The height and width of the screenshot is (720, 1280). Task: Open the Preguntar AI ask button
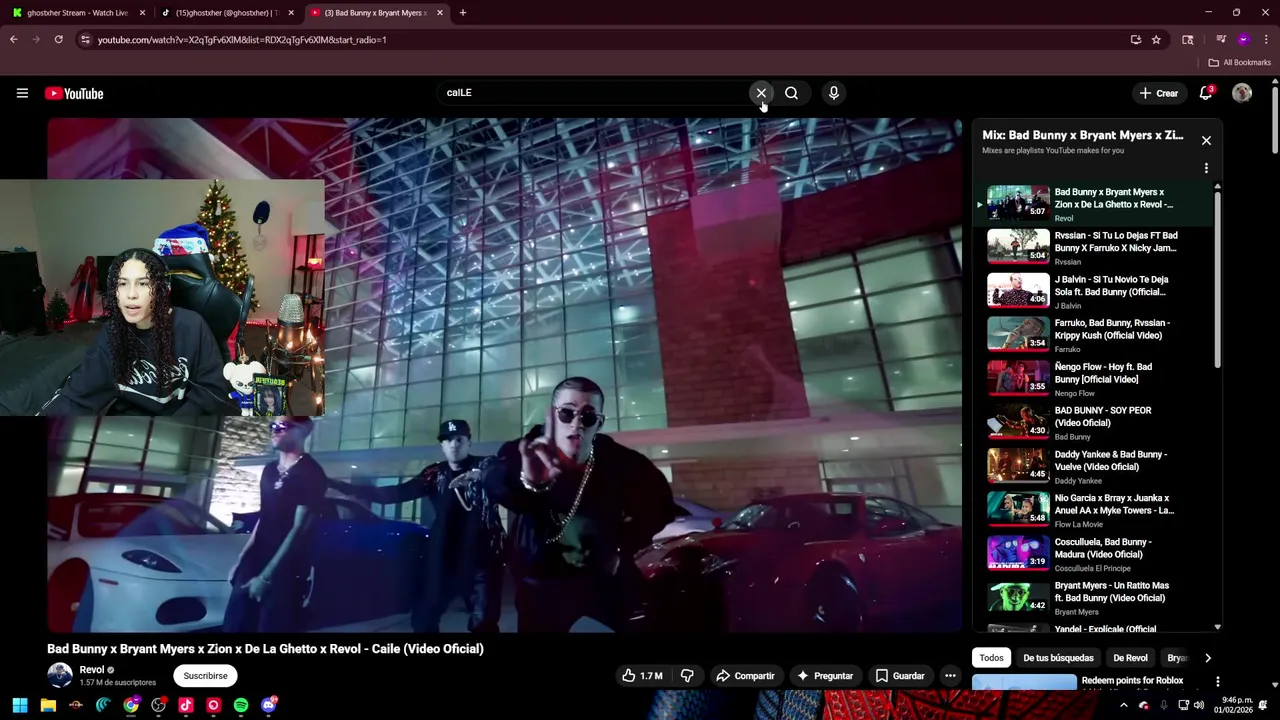click(x=824, y=676)
